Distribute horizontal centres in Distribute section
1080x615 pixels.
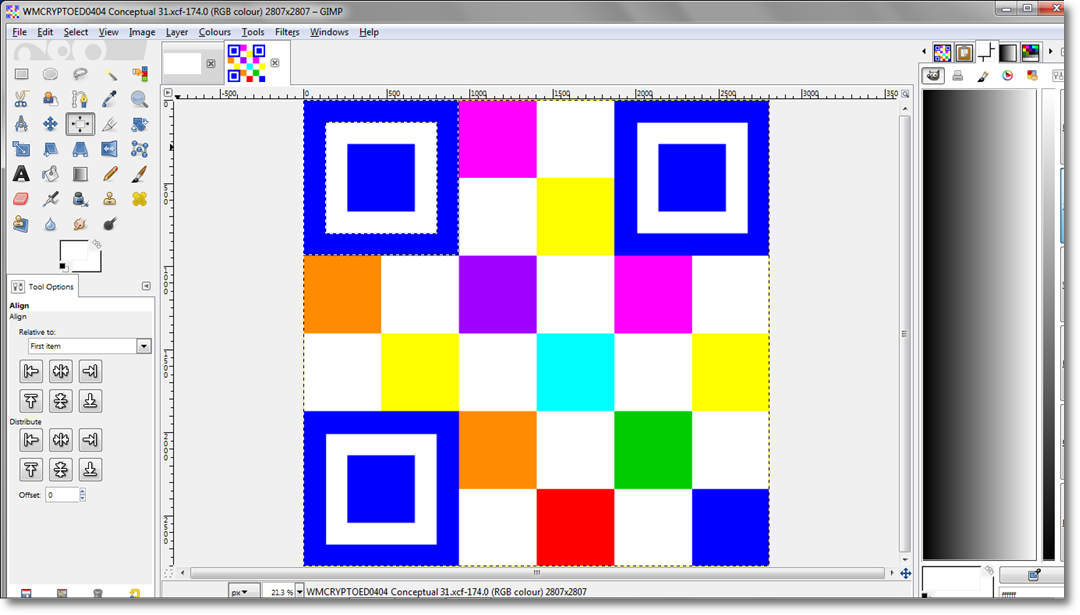pyautogui.click(x=61, y=440)
